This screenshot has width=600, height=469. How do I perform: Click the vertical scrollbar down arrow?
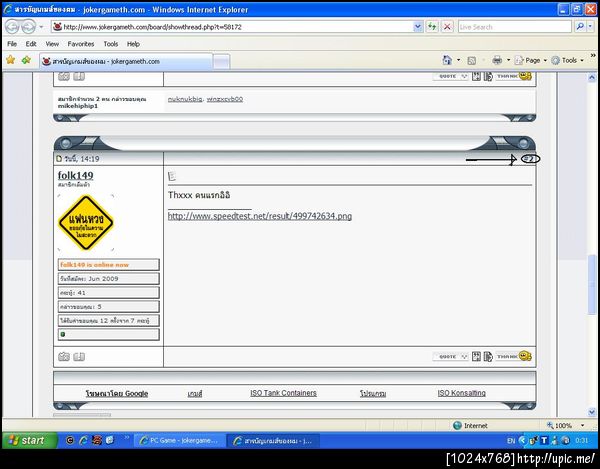coord(592,412)
